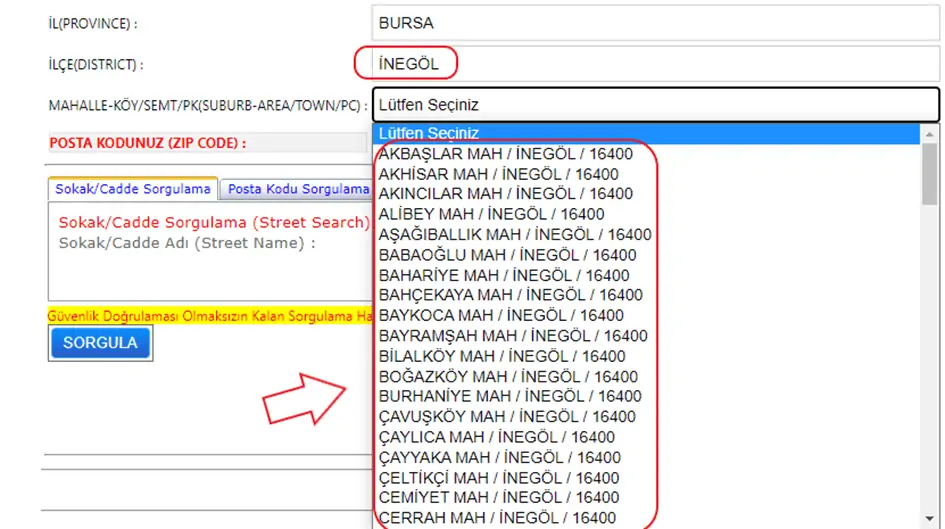Image resolution: width=945 pixels, height=529 pixels.
Task: Open the Mahalle-Köy Lütfen Seçiniz dropdown
Action: 655,105
